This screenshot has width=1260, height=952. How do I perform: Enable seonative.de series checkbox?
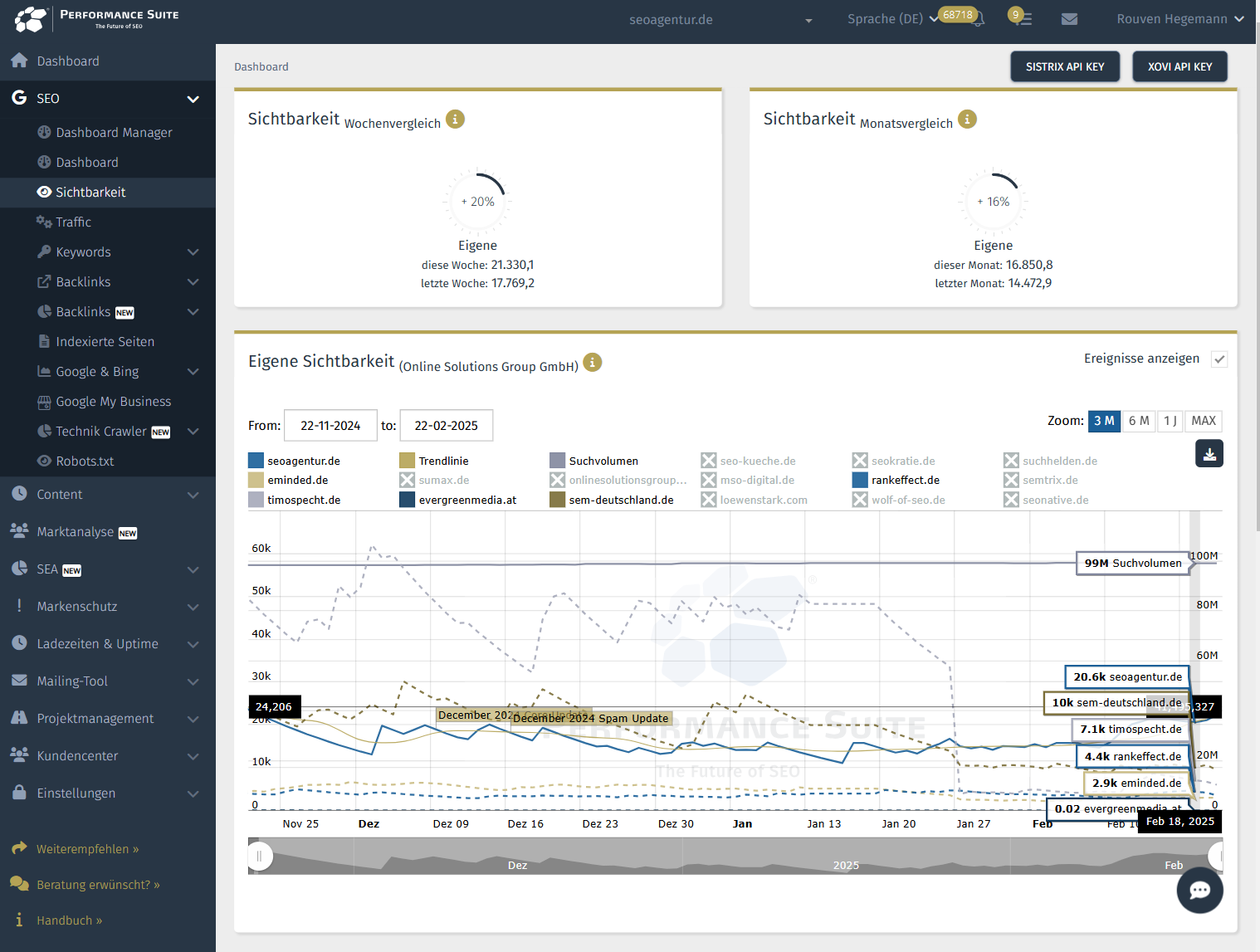point(1011,500)
